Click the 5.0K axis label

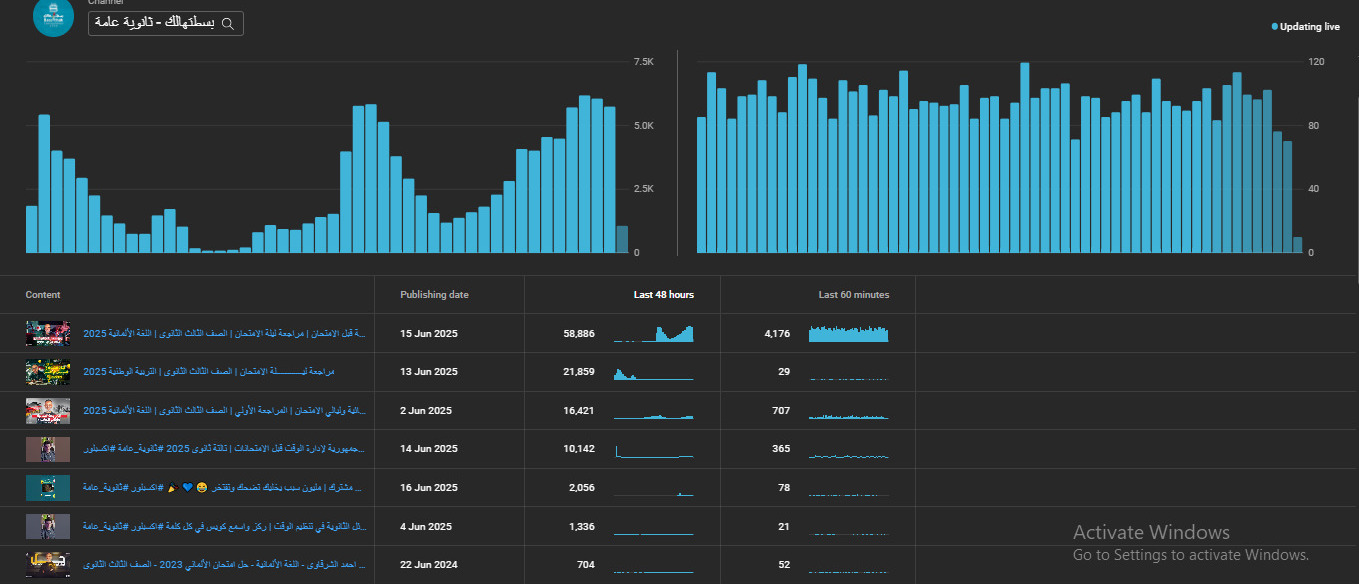[x=643, y=125]
